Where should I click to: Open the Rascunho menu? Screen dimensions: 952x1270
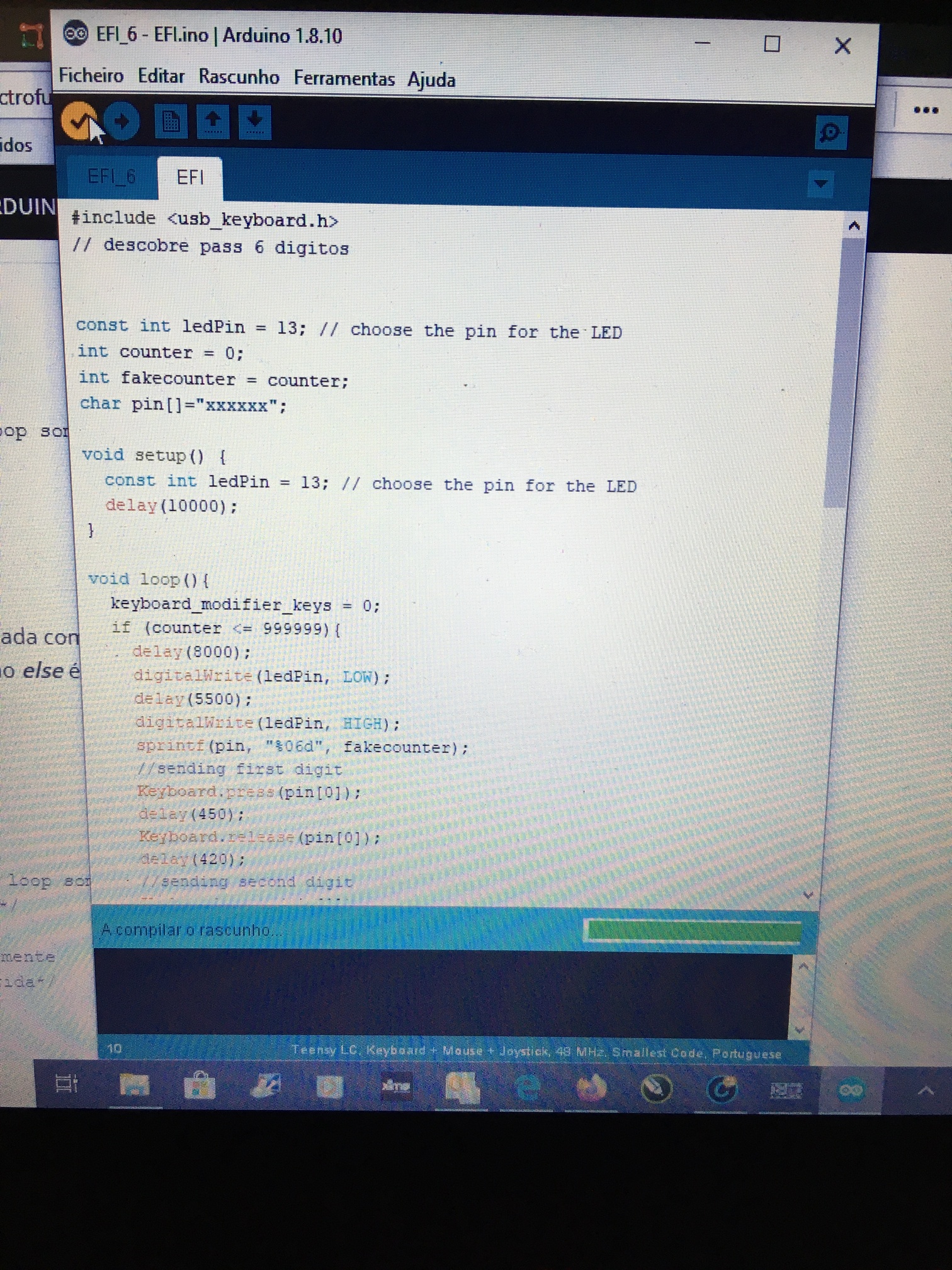pyautogui.click(x=239, y=77)
